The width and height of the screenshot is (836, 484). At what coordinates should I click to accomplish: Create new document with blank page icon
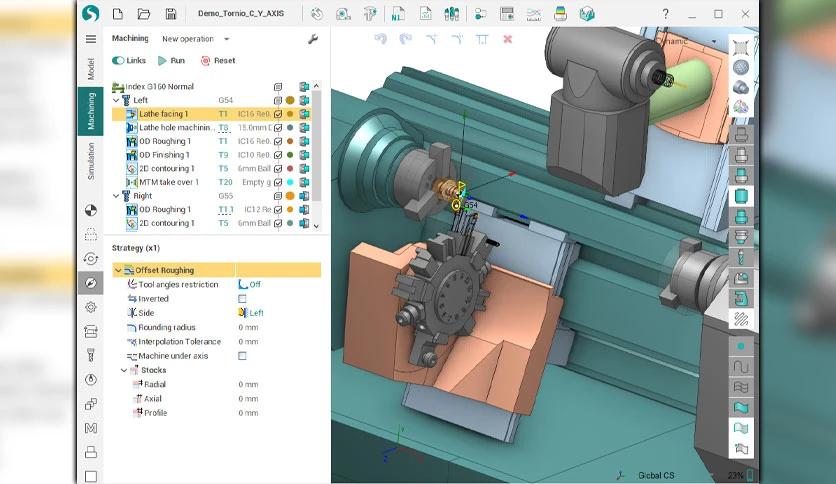click(x=118, y=14)
